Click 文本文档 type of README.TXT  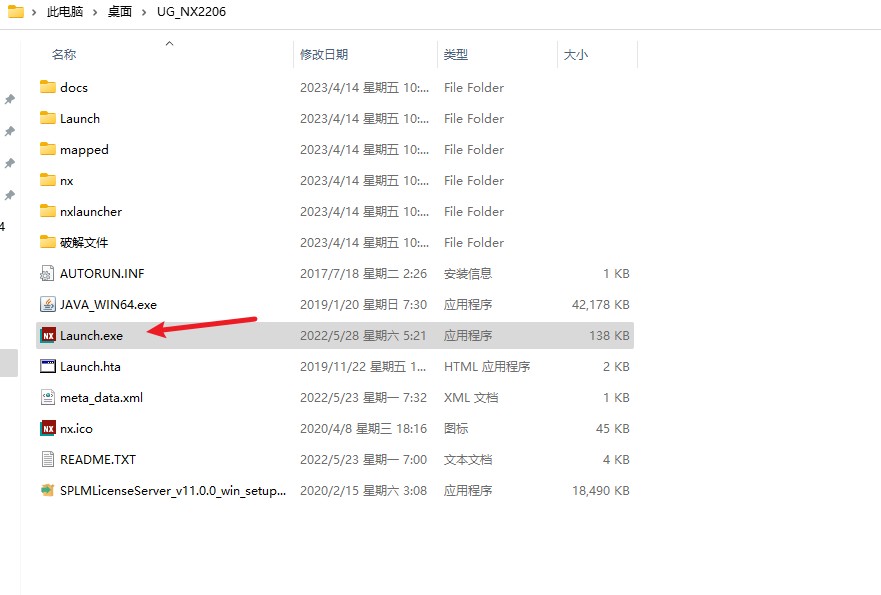[468, 460]
